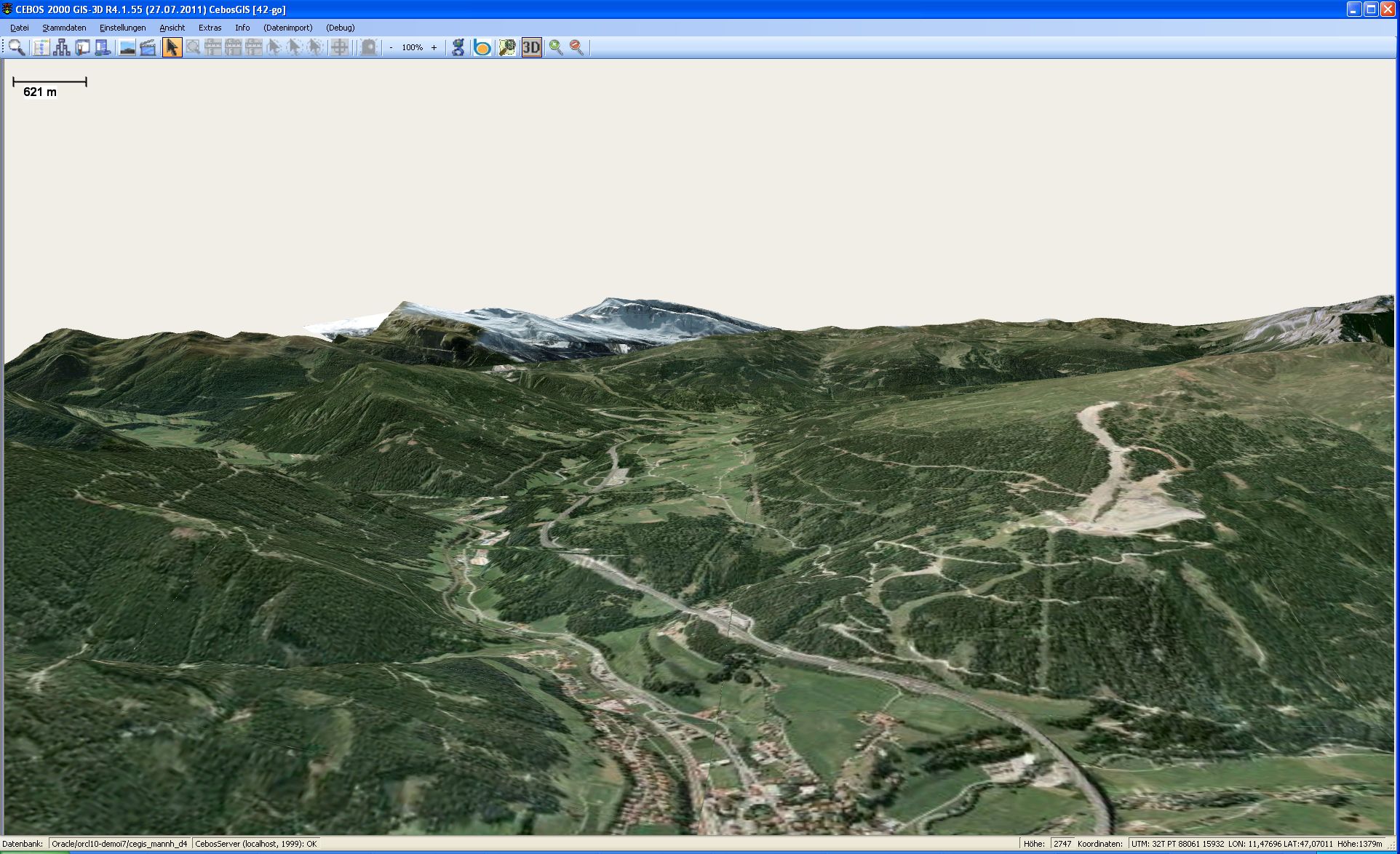The width and height of the screenshot is (1400, 854).
Task: Click the magnifier search icon in toolbar
Action: (17, 48)
